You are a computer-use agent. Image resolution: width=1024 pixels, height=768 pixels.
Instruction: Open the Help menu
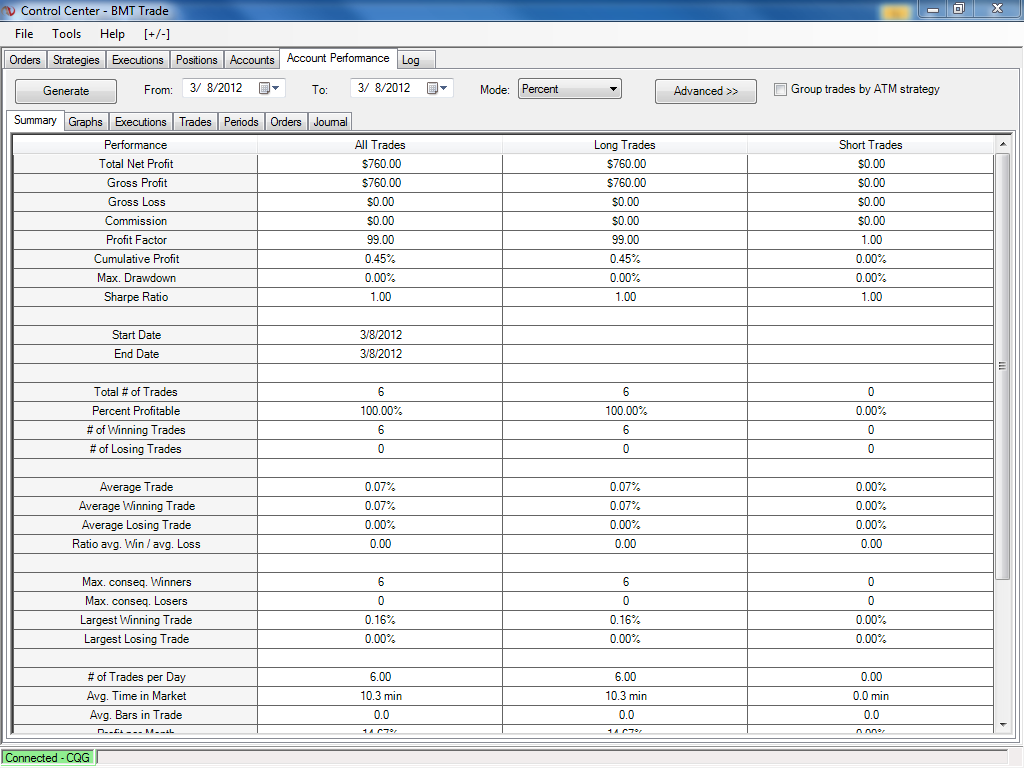point(112,34)
